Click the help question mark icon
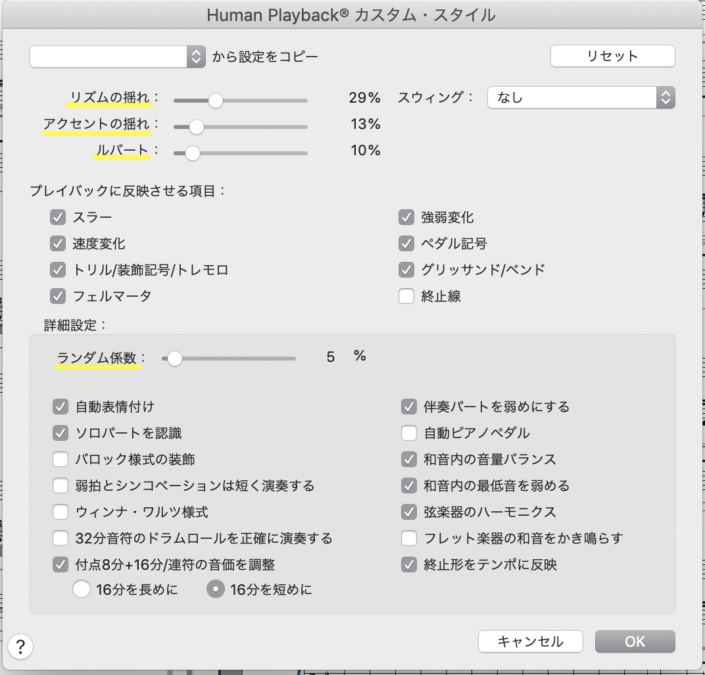The width and height of the screenshot is (705, 675). 20,647
